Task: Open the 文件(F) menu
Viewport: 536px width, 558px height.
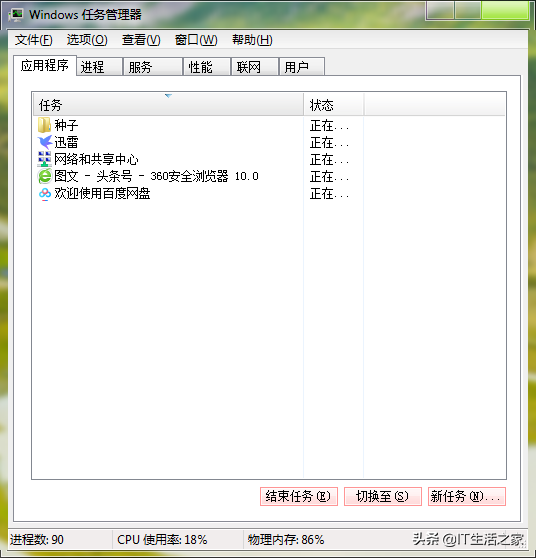Action: pos(34,40)
